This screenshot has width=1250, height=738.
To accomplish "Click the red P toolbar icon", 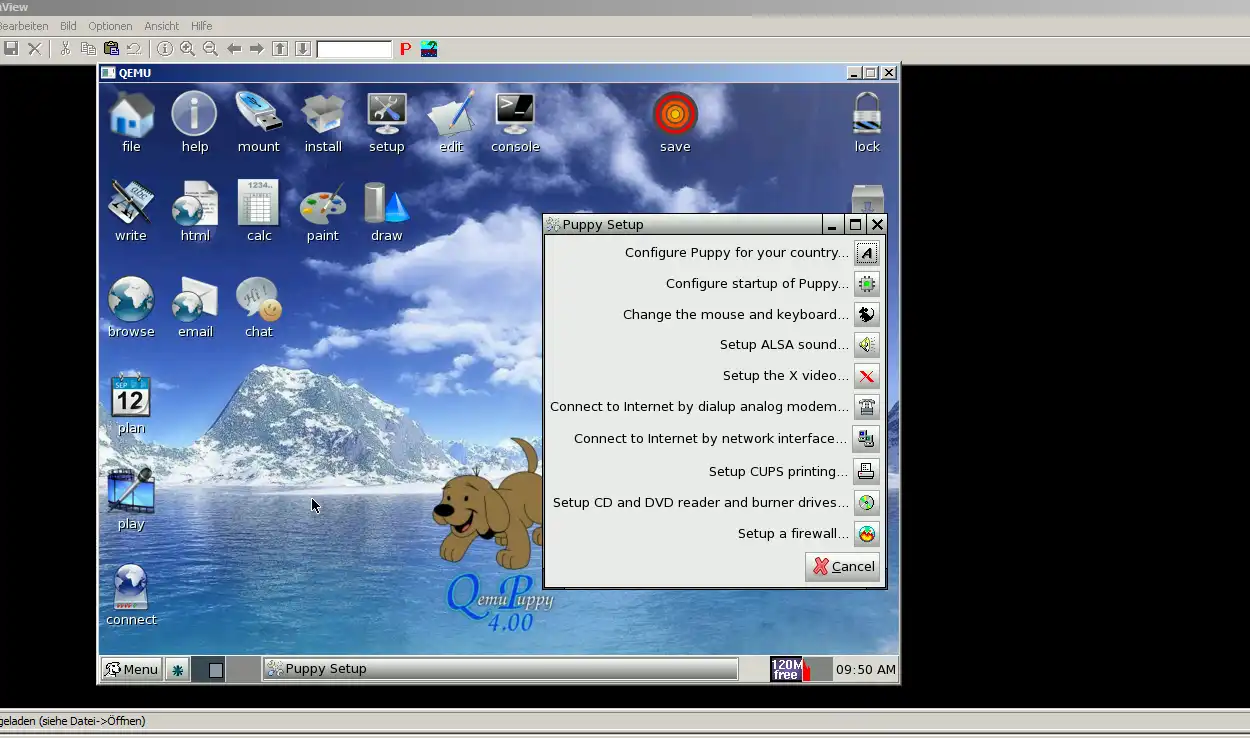I will (x=406, y=48).
